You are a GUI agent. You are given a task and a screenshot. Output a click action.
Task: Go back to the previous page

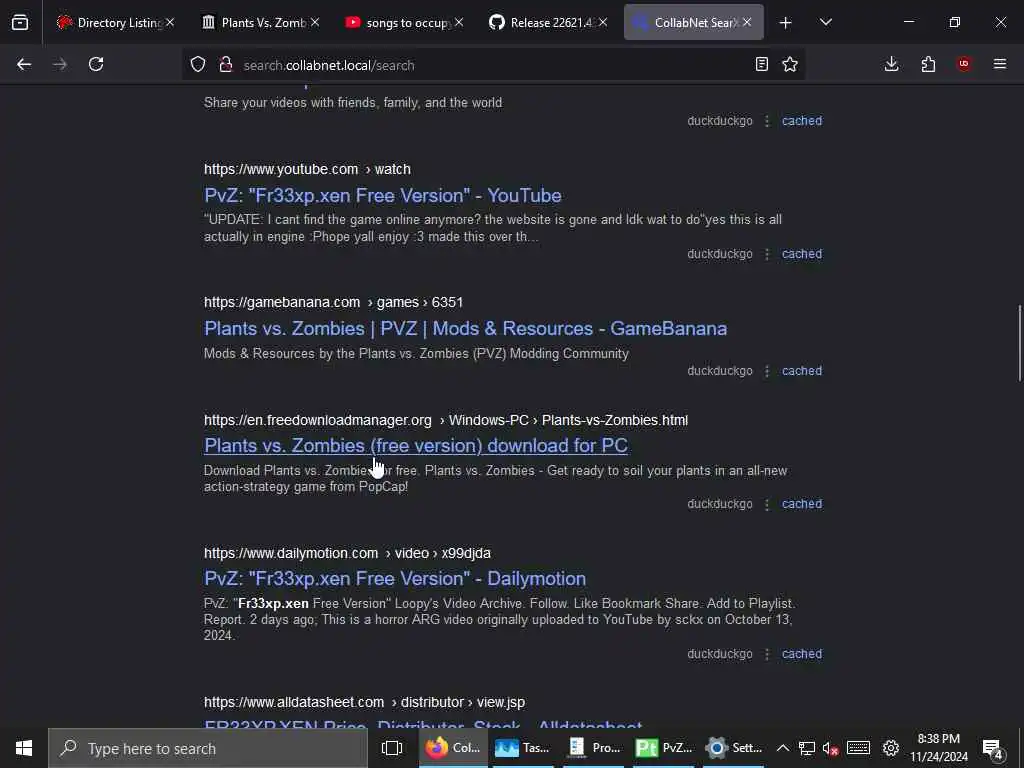point(24,64)
